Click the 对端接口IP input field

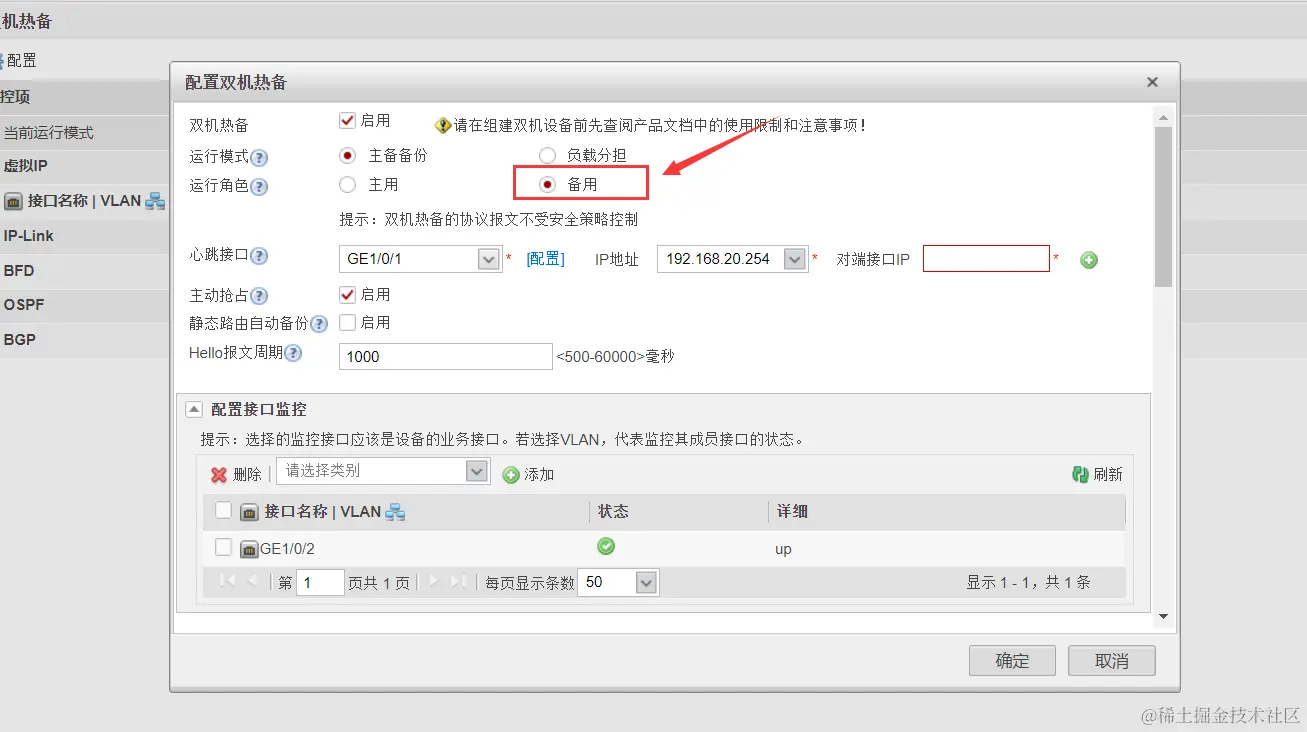click(986, 259)
